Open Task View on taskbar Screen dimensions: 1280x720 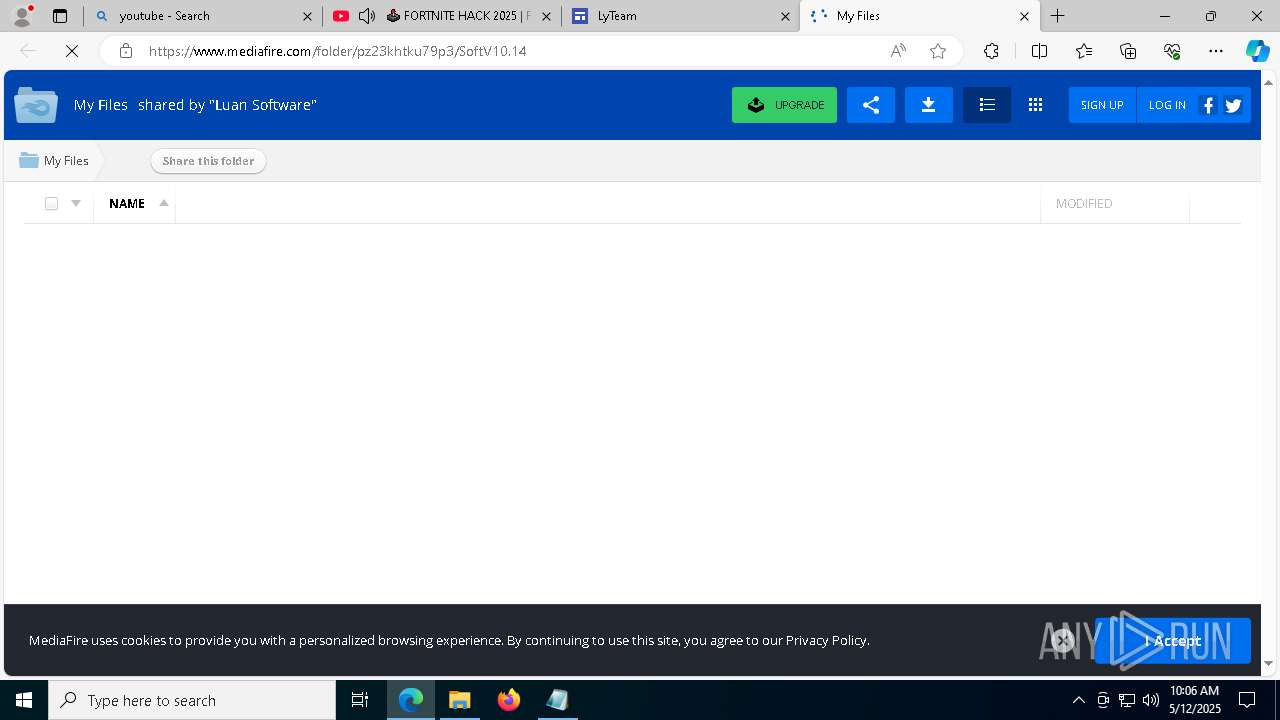[x=360, y=700]
